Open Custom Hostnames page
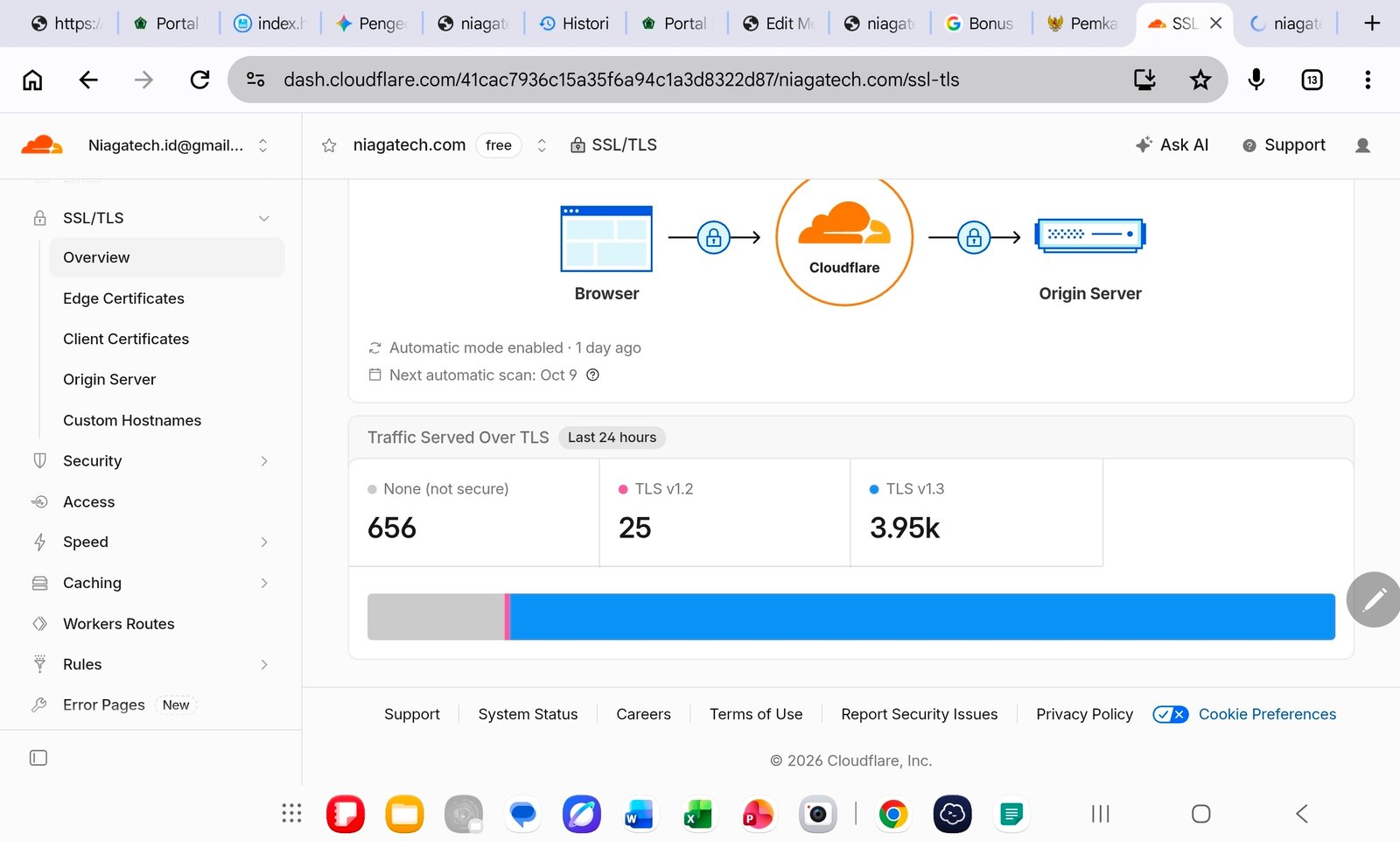Viewport: 1400px width, 841px height. click(x=132, y=420)
